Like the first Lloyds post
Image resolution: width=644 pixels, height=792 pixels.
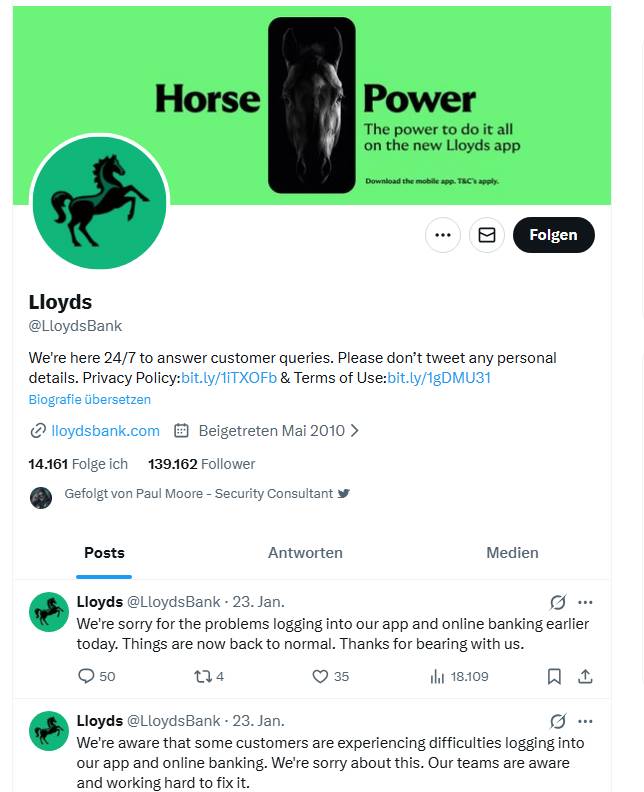[321, 677]
